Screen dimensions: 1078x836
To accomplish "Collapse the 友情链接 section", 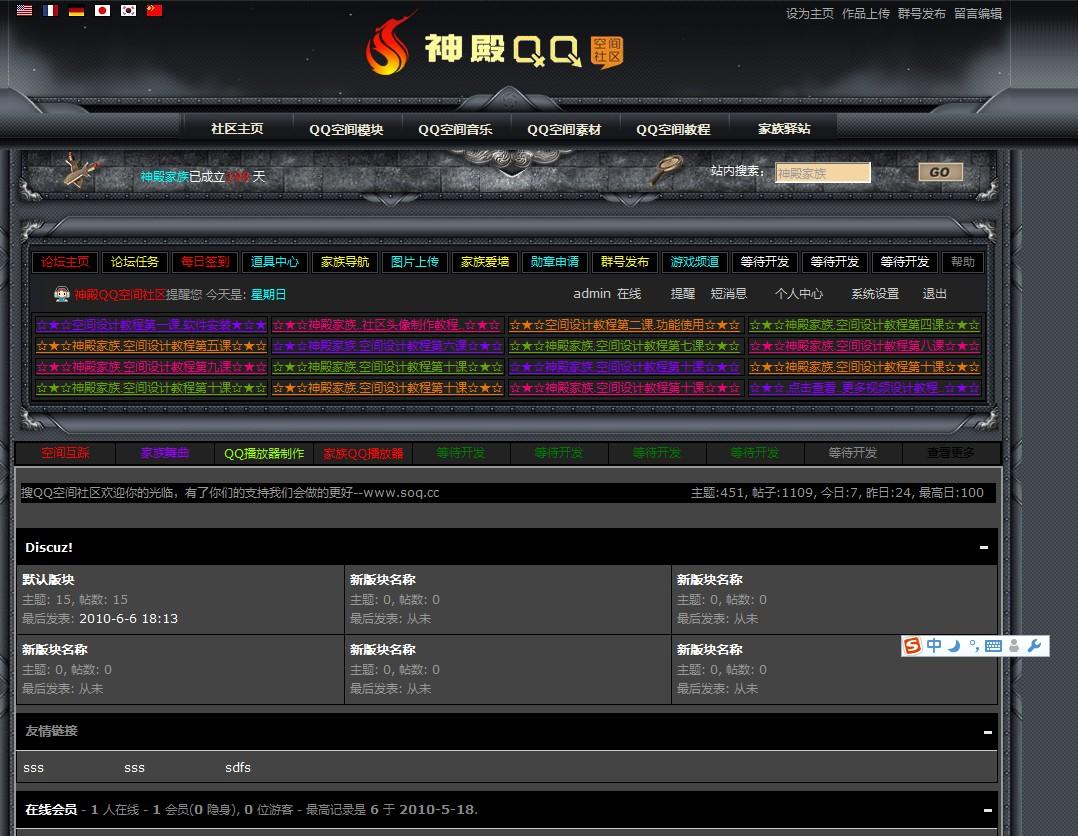I will [x=984, y=732].
